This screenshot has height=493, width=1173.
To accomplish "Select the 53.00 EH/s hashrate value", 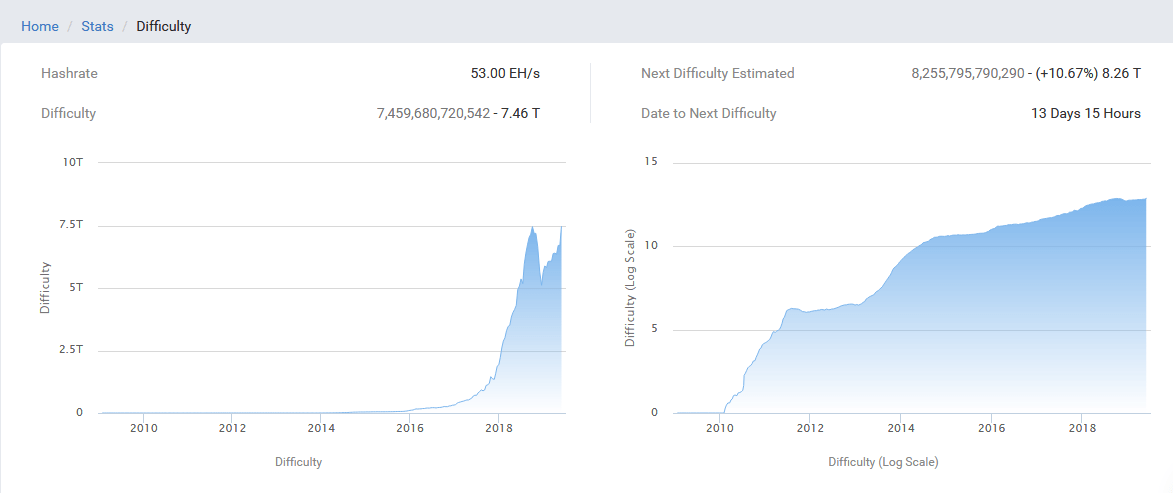I will (x=505, y=73).
